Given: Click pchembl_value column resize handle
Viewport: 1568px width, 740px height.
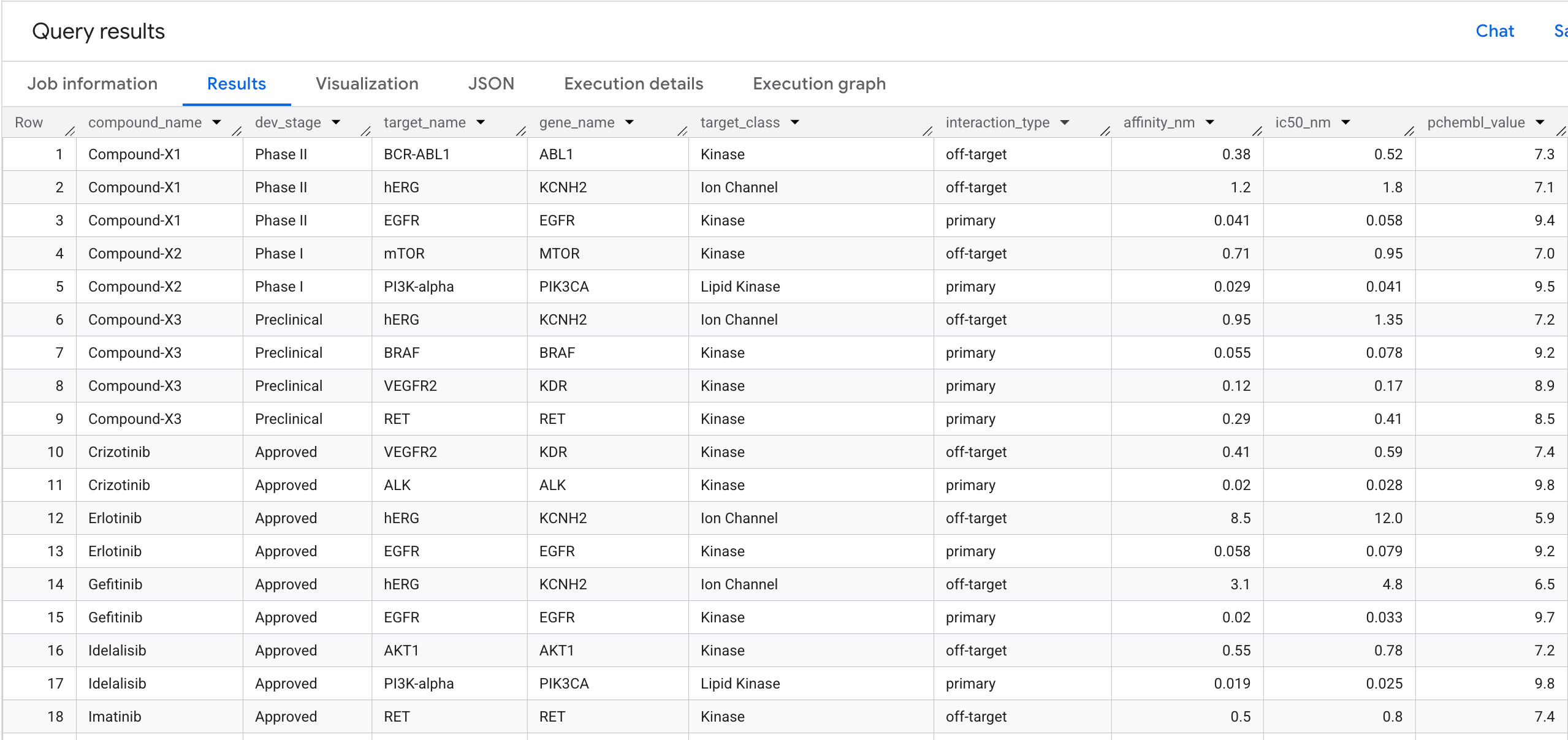Looking at the screenshot, I should 1561,130.
